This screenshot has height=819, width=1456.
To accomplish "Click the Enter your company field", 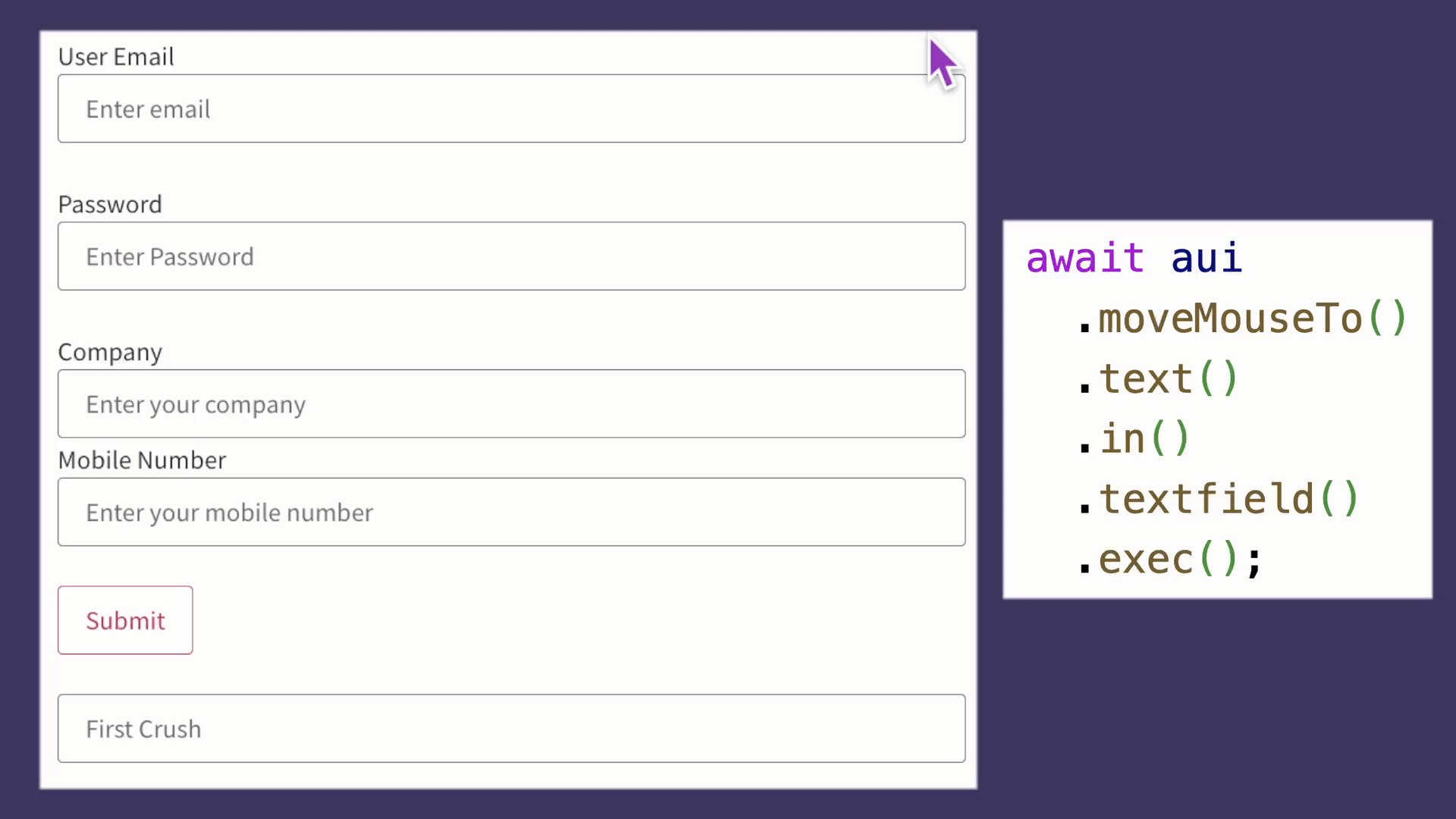I will [x=511, y=404].
